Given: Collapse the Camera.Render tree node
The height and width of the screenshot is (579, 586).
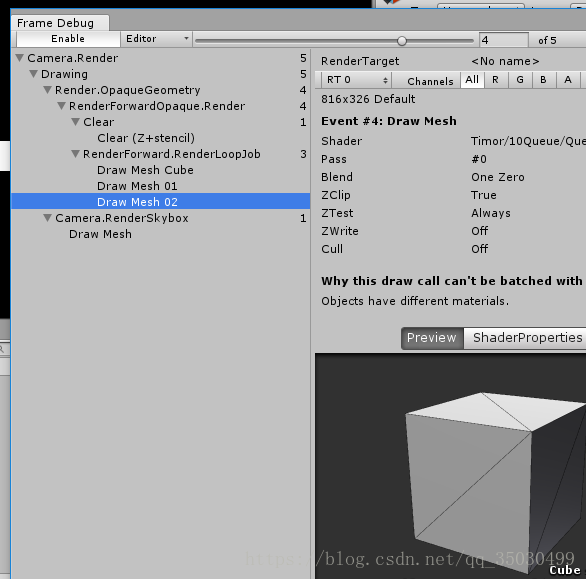Looking at the screenshot, I should (20, 58).
